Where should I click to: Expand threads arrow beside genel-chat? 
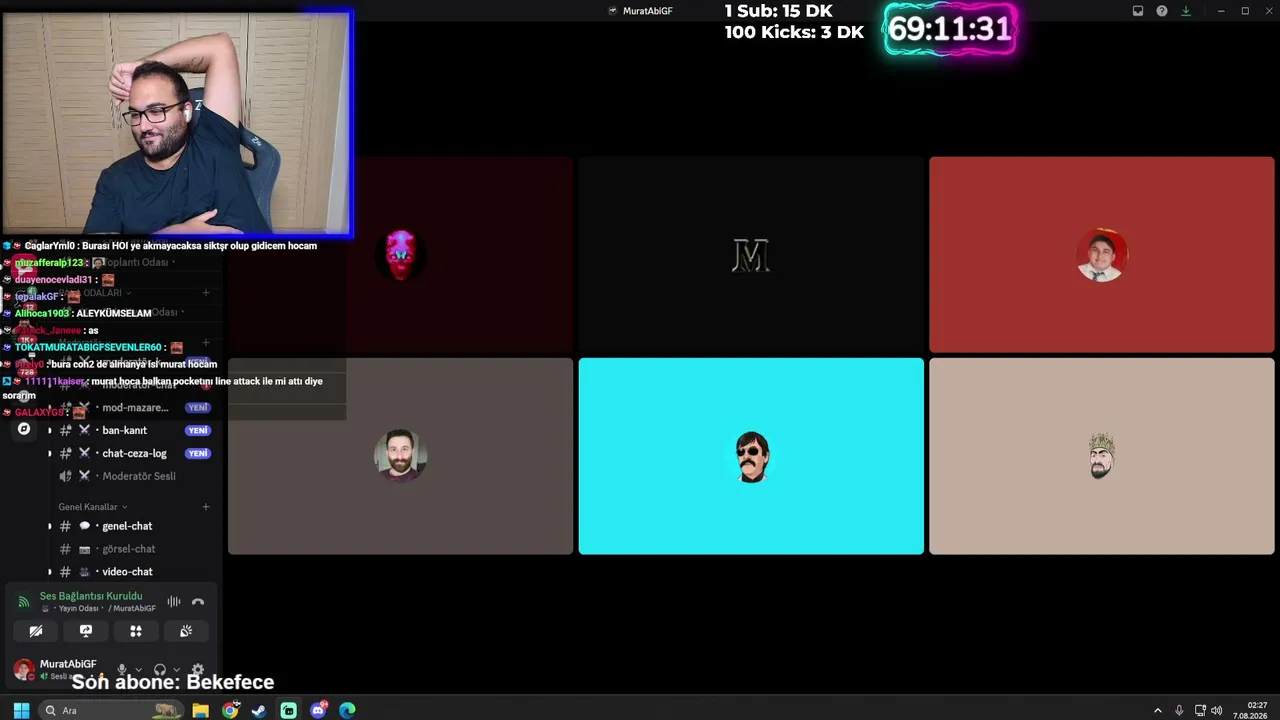[50, 526]
